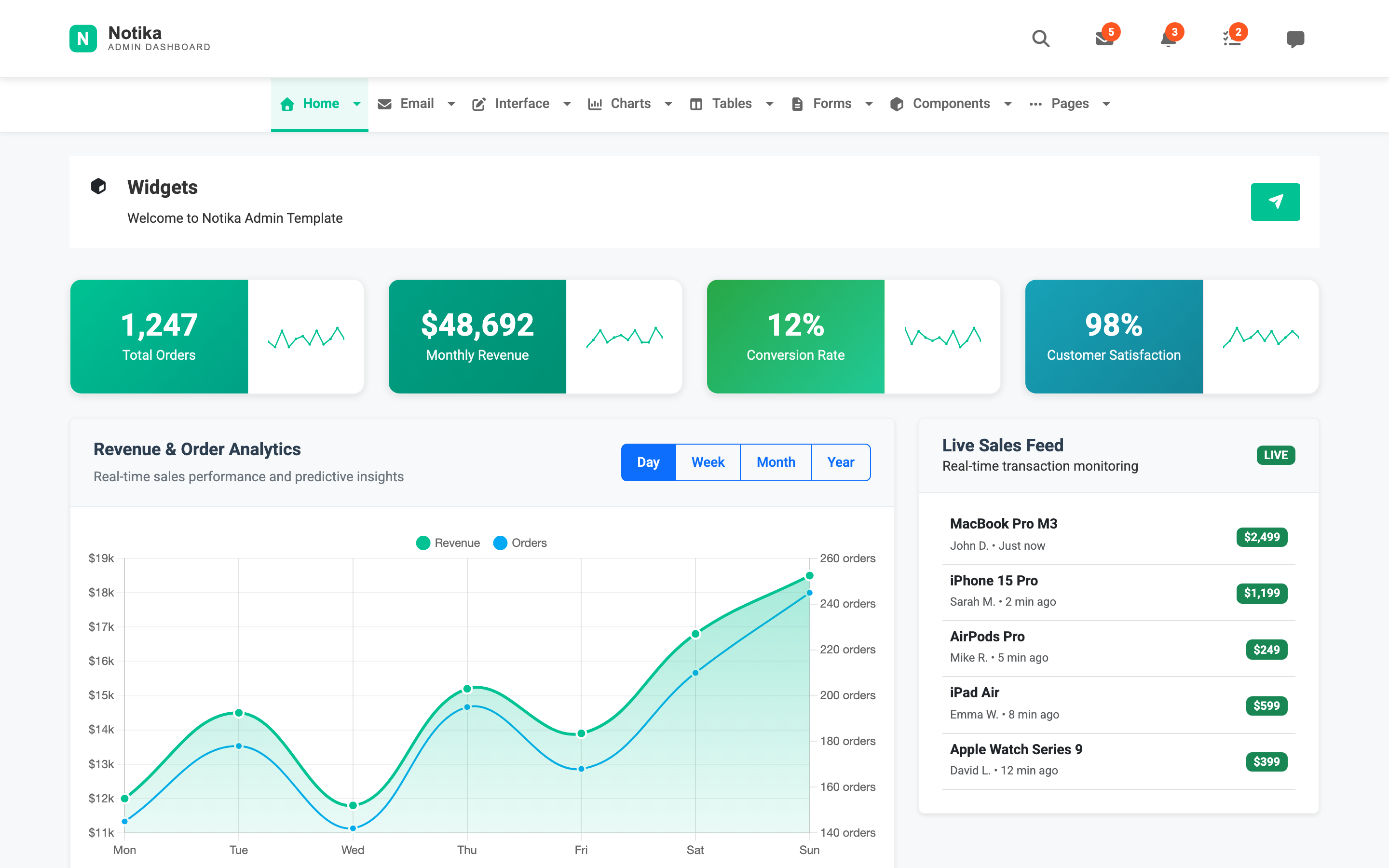
Task: Open the Home menu item
Action: pyautogui.click(x=320, y=105)
